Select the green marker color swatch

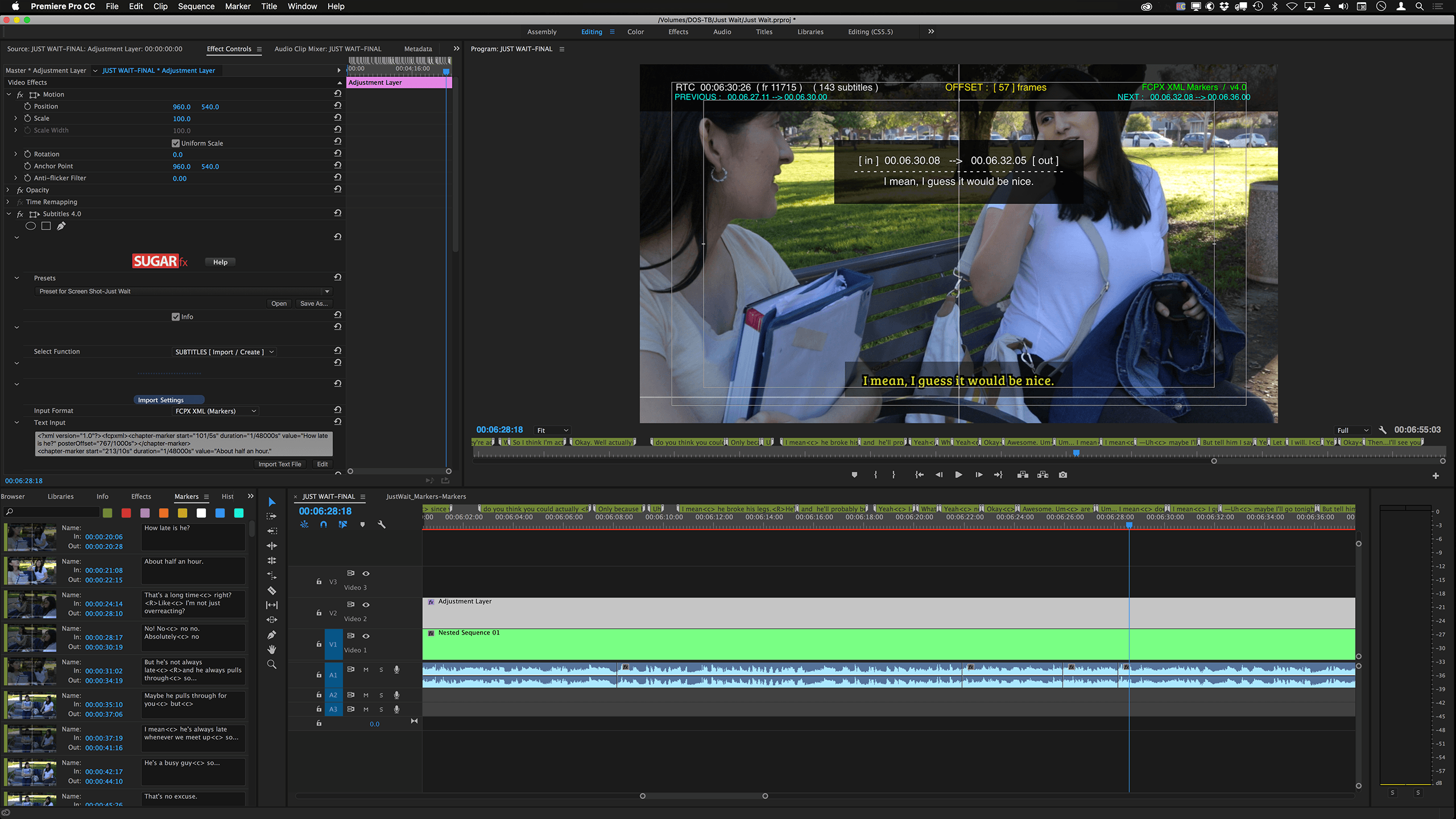[x=108, y=512]
